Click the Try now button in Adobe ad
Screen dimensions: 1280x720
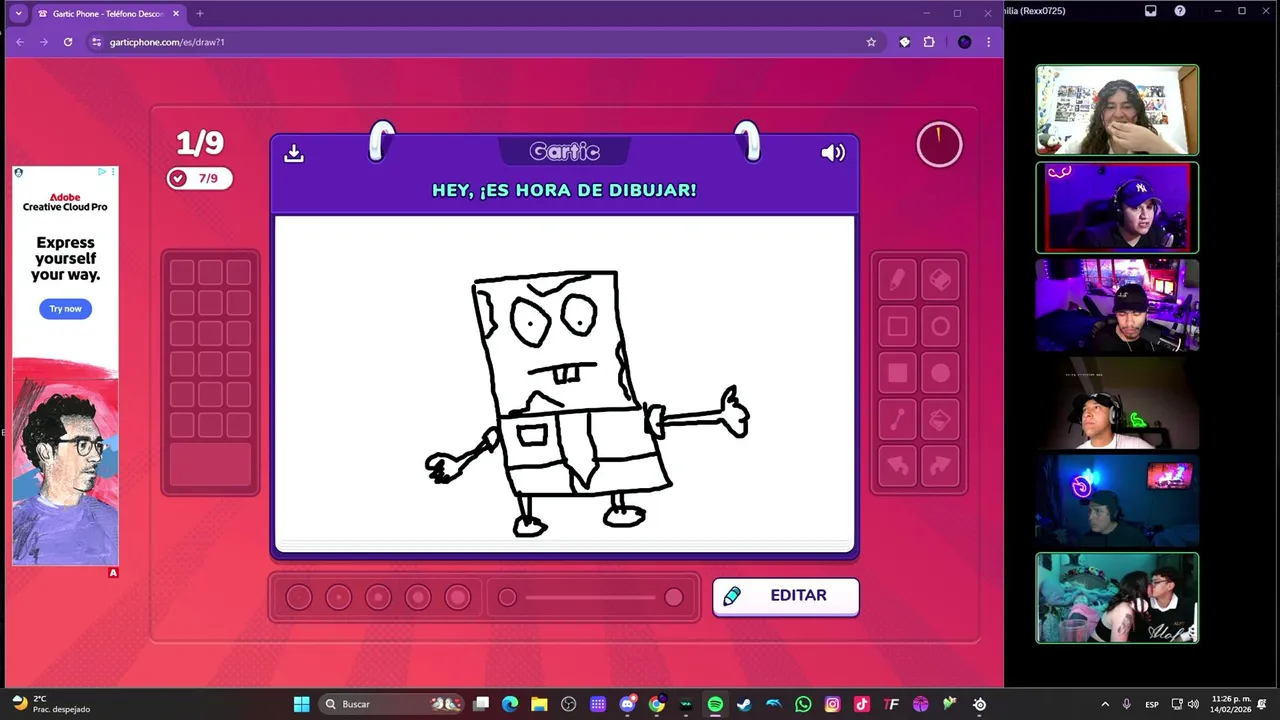pos(65,309)
